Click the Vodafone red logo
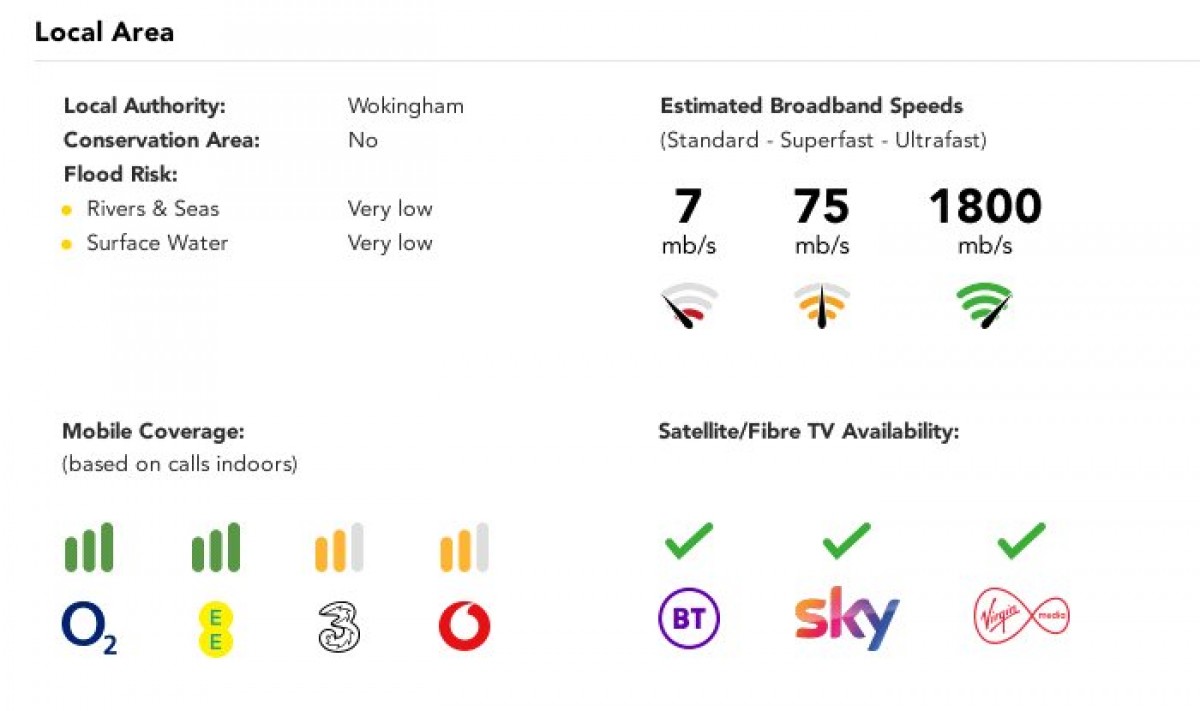The image size is (1200, 711). tap(464, 628)
